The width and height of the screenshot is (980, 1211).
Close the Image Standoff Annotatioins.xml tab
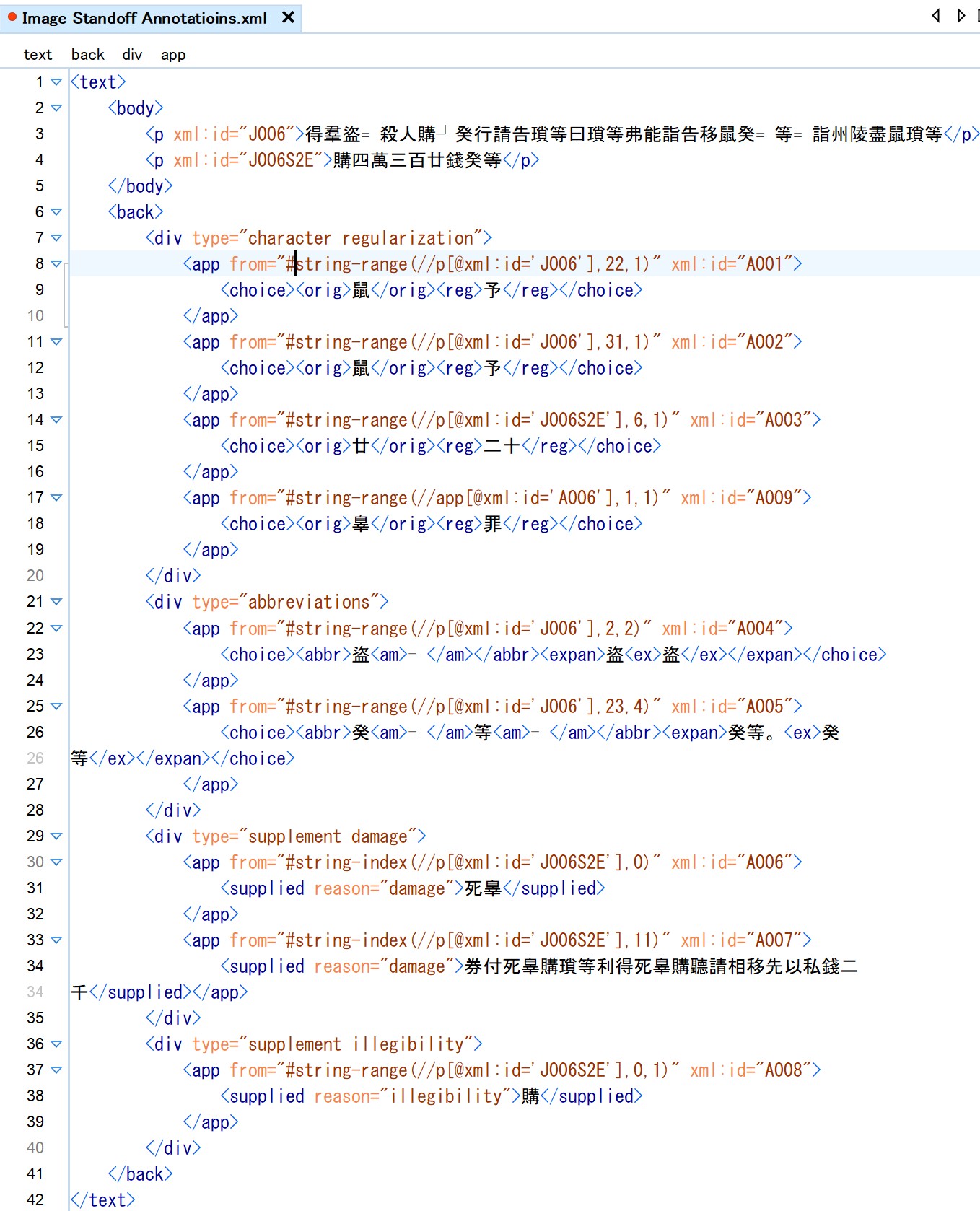tap(288, 17)
